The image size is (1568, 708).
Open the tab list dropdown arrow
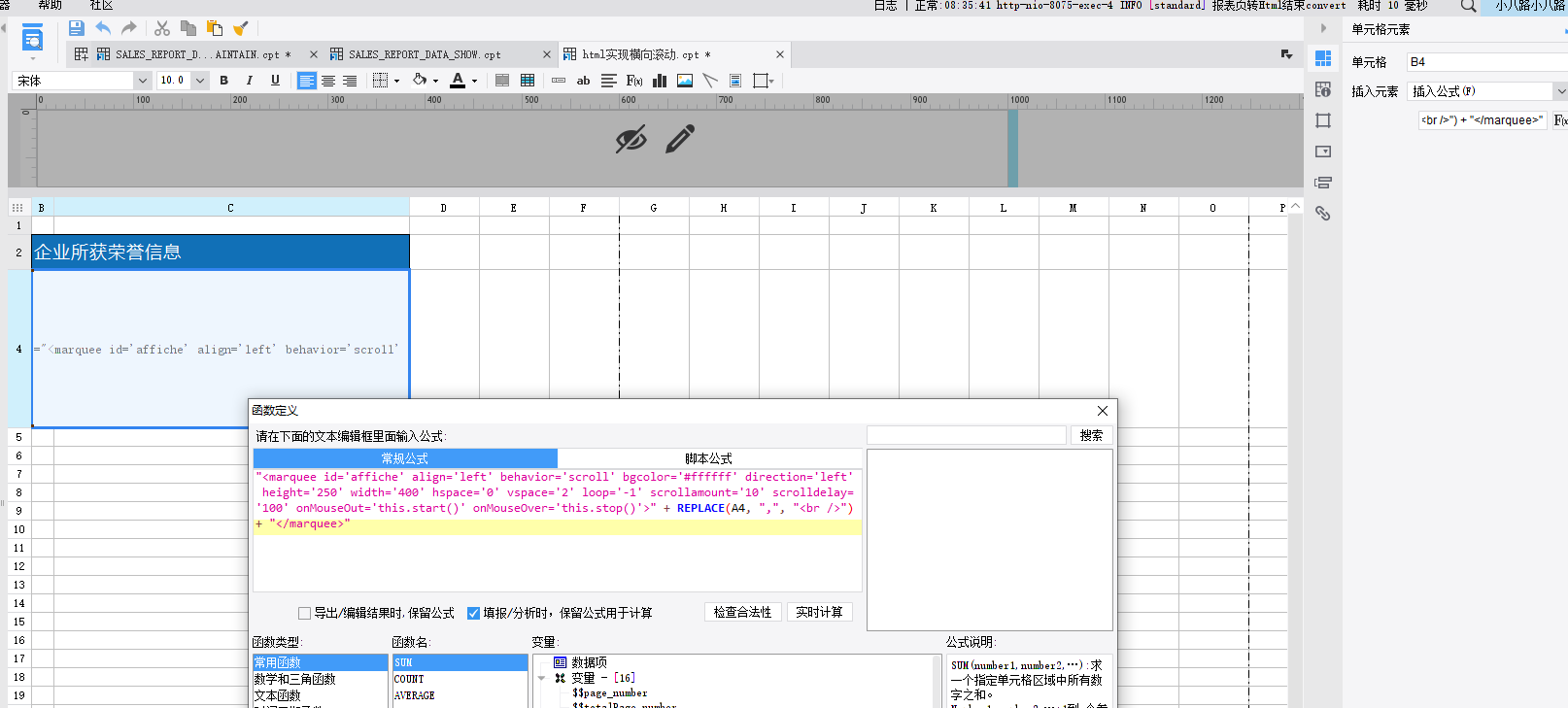click(1287, 54)
